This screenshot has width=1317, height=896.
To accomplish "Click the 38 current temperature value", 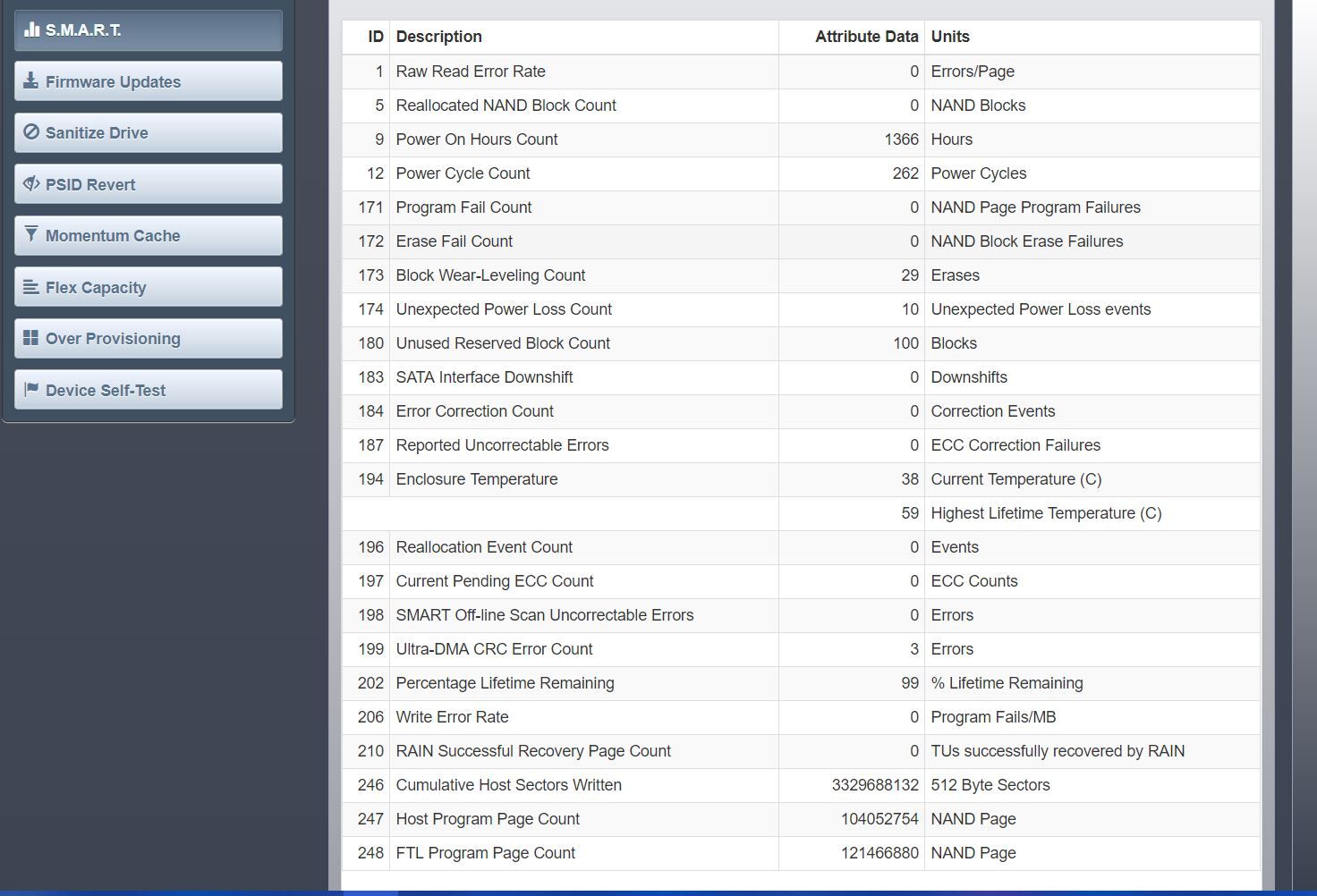I will pos(910,479).
